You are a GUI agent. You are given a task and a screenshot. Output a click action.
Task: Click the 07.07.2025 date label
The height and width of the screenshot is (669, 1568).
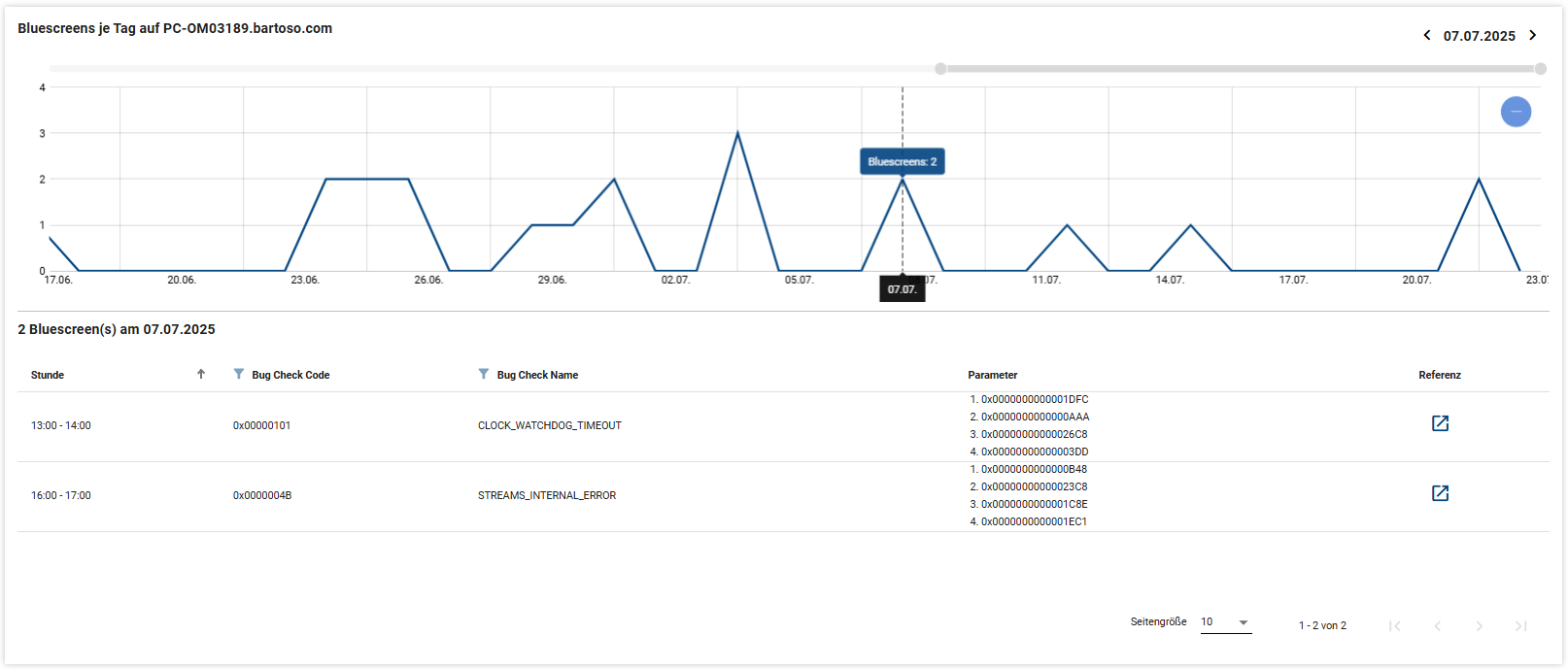coord(1479,36)
